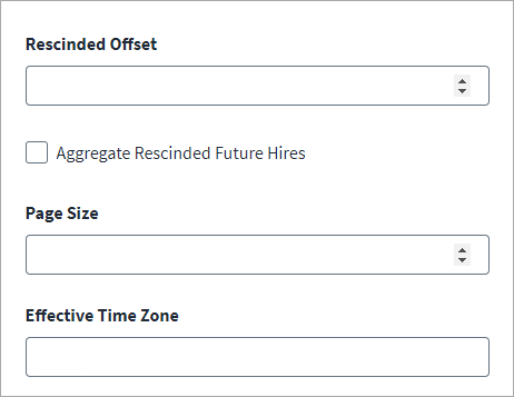Decrease Page Size using the down arrow
Image resolution: width=514 pixels, height=397 pixels.
tap(462, 260)
